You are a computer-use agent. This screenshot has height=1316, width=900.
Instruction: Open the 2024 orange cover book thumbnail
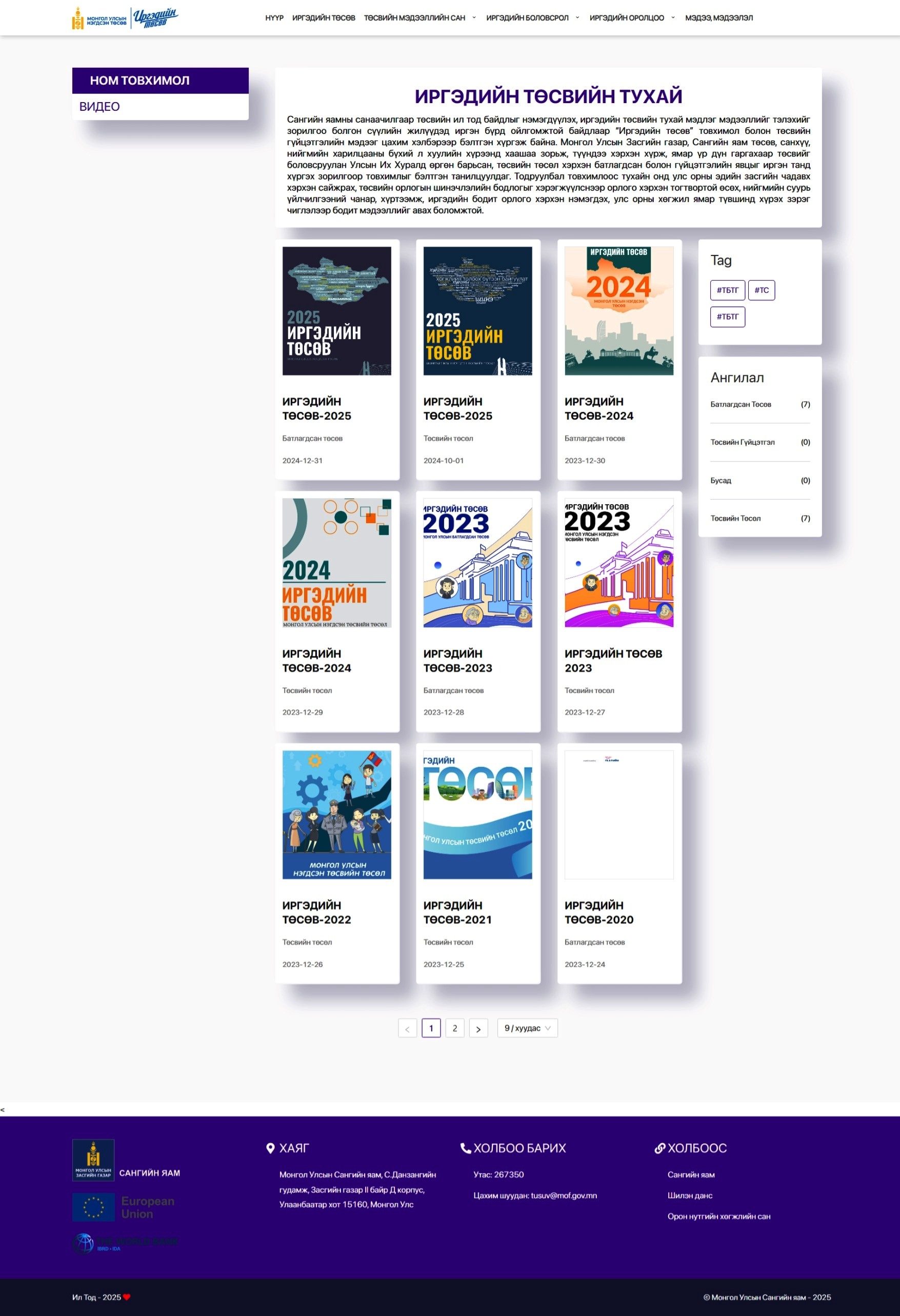click(619, 311)
